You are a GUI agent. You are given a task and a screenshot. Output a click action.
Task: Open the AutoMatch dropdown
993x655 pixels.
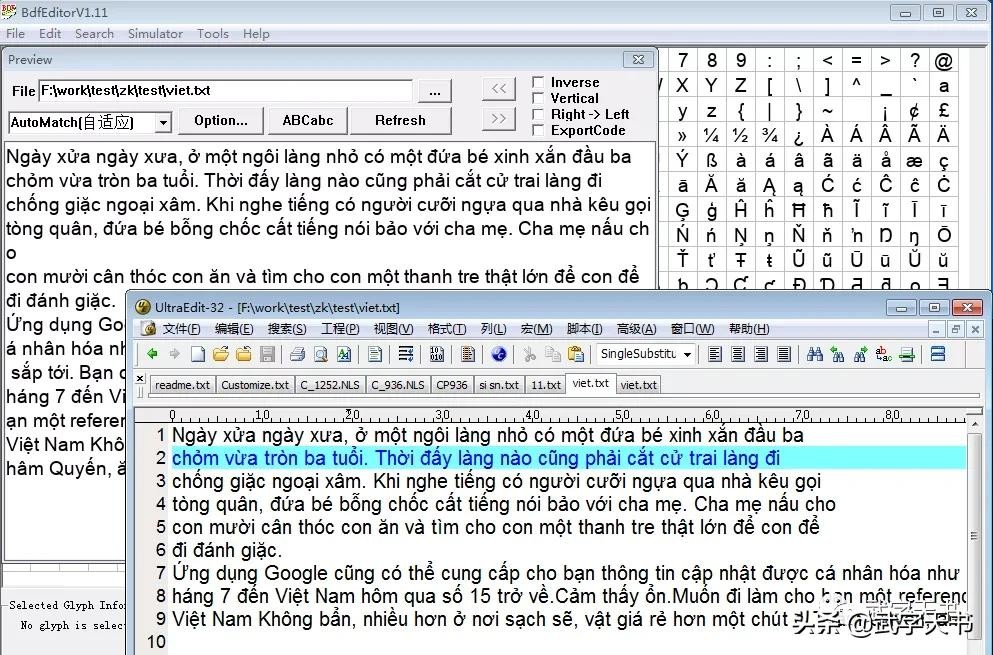[x=163, y=123]
